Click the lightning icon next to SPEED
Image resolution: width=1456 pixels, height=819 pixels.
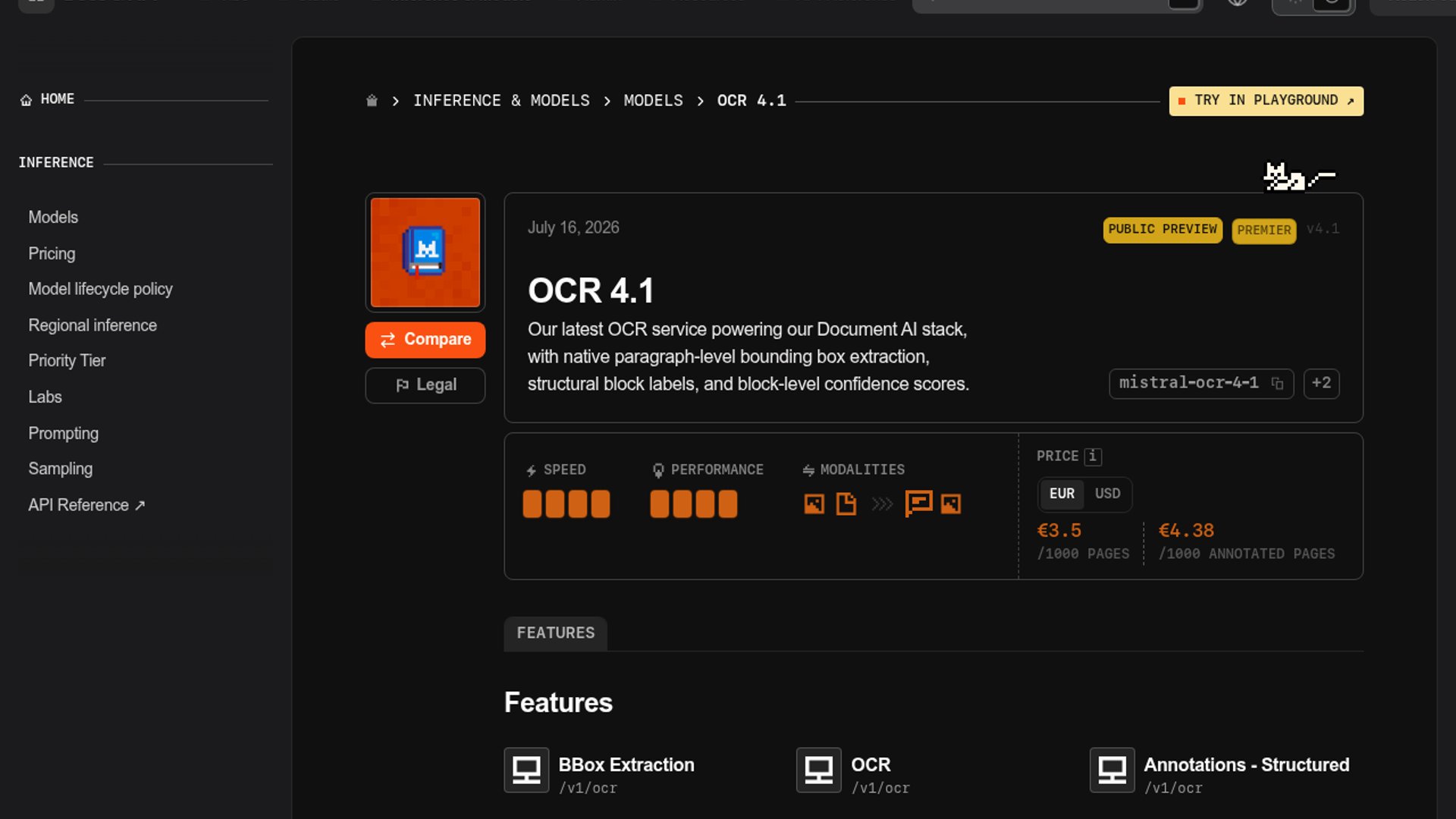point(532,471)
